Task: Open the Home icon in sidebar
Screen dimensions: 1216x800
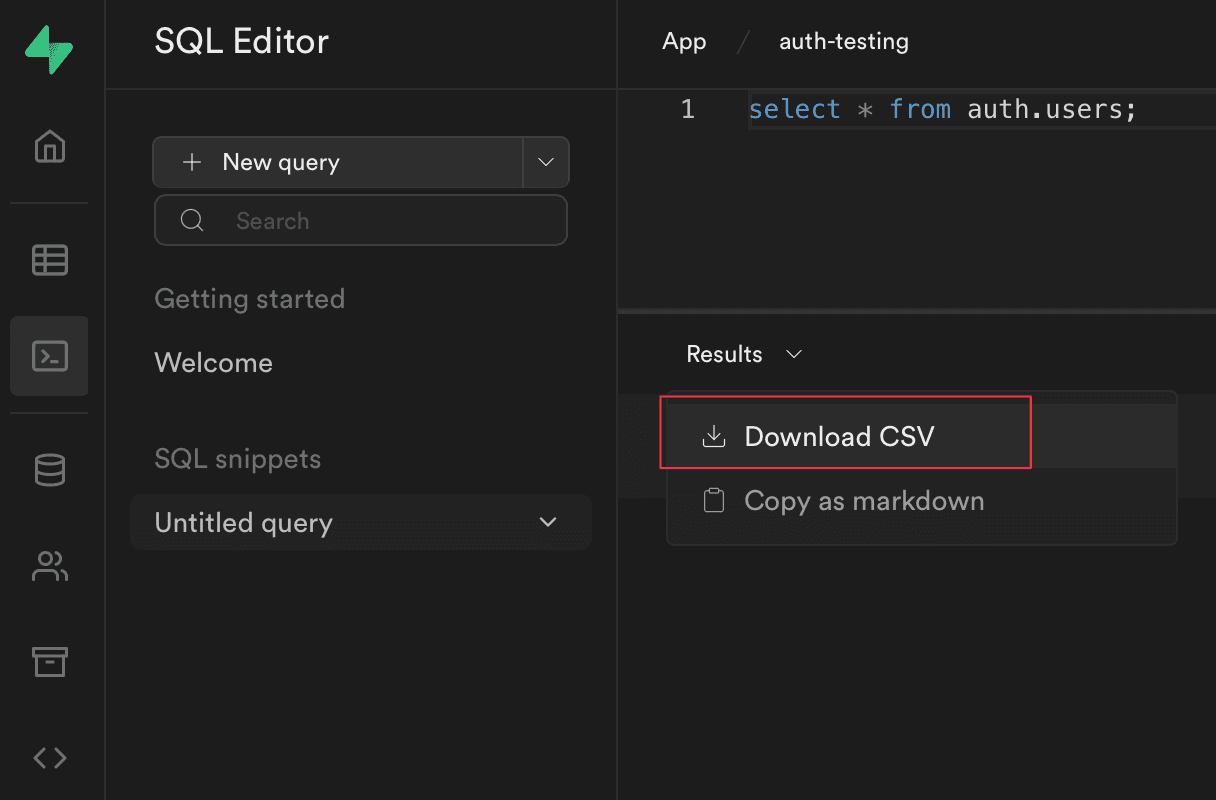Action: pyautogui.click(x=50, y=147)
